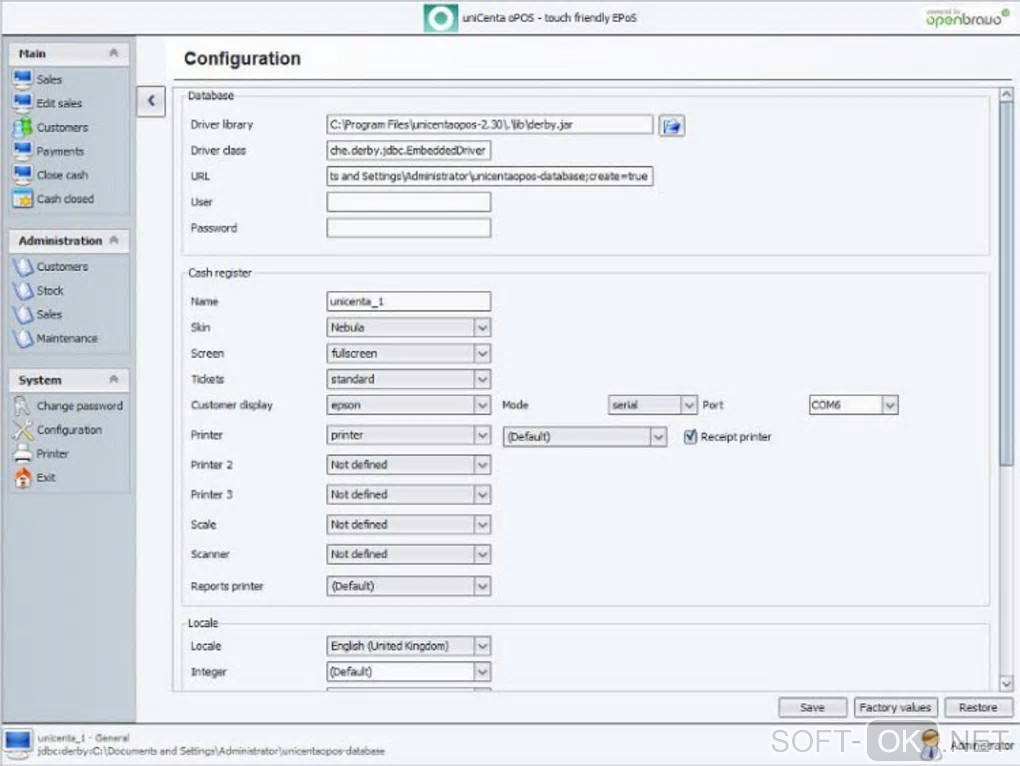Open Customer display dropdown
Image resolution: width=1020 pixels, height=766 pixels.
point(481,405)
